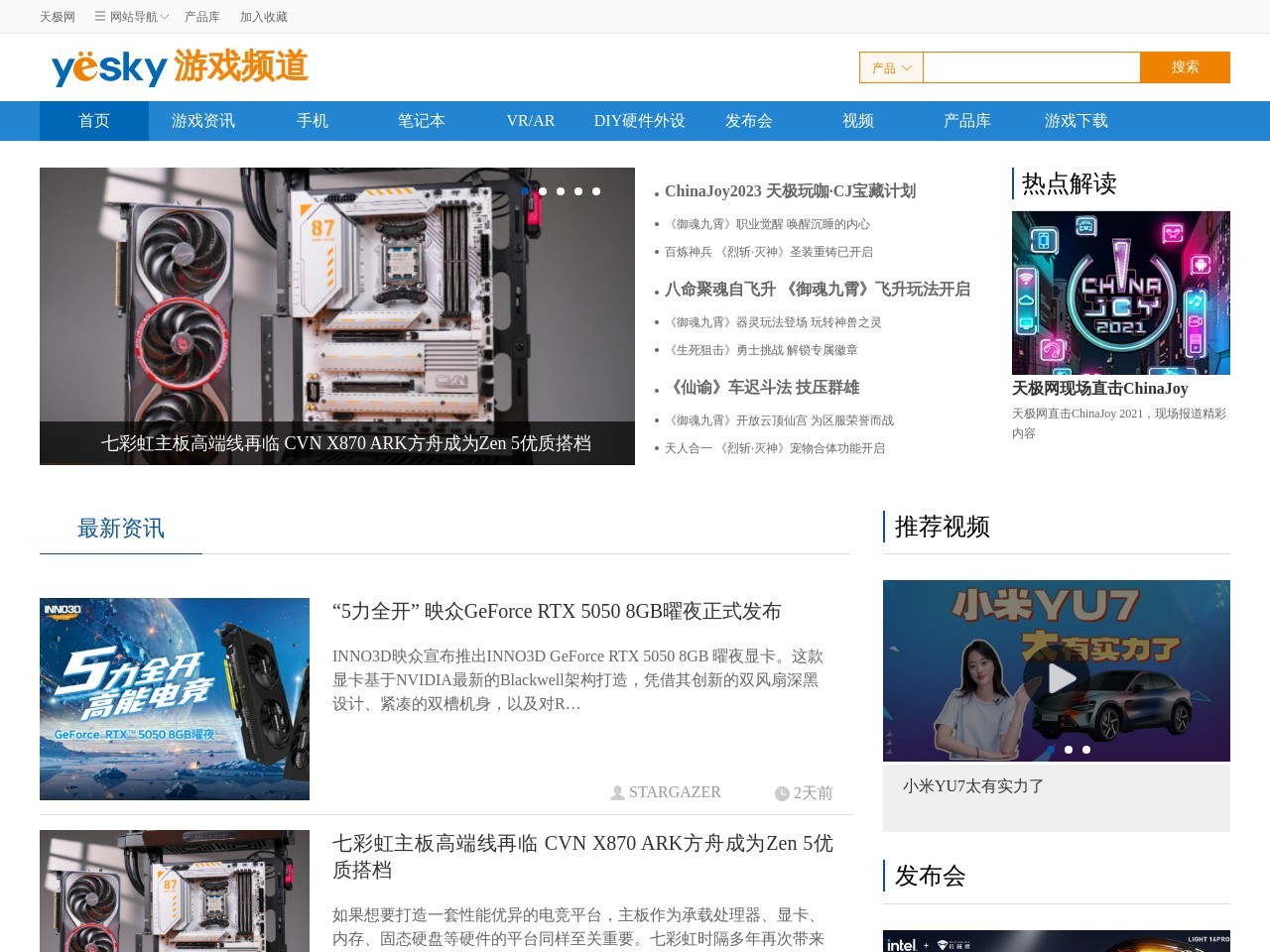Screen dimensions: 1270x952
Task: Select the fifth carousel slide dot
Action: point(596,191)
